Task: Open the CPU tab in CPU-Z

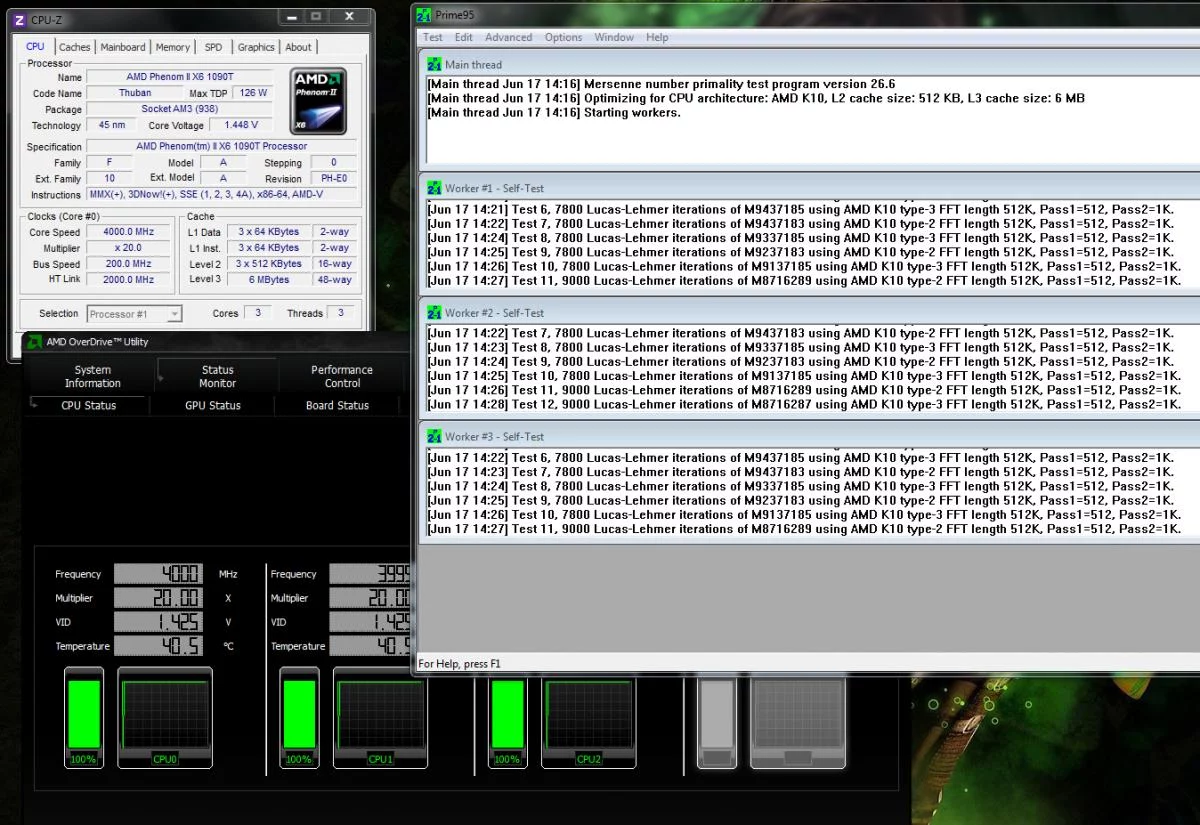Action: (x=35, y=47)
